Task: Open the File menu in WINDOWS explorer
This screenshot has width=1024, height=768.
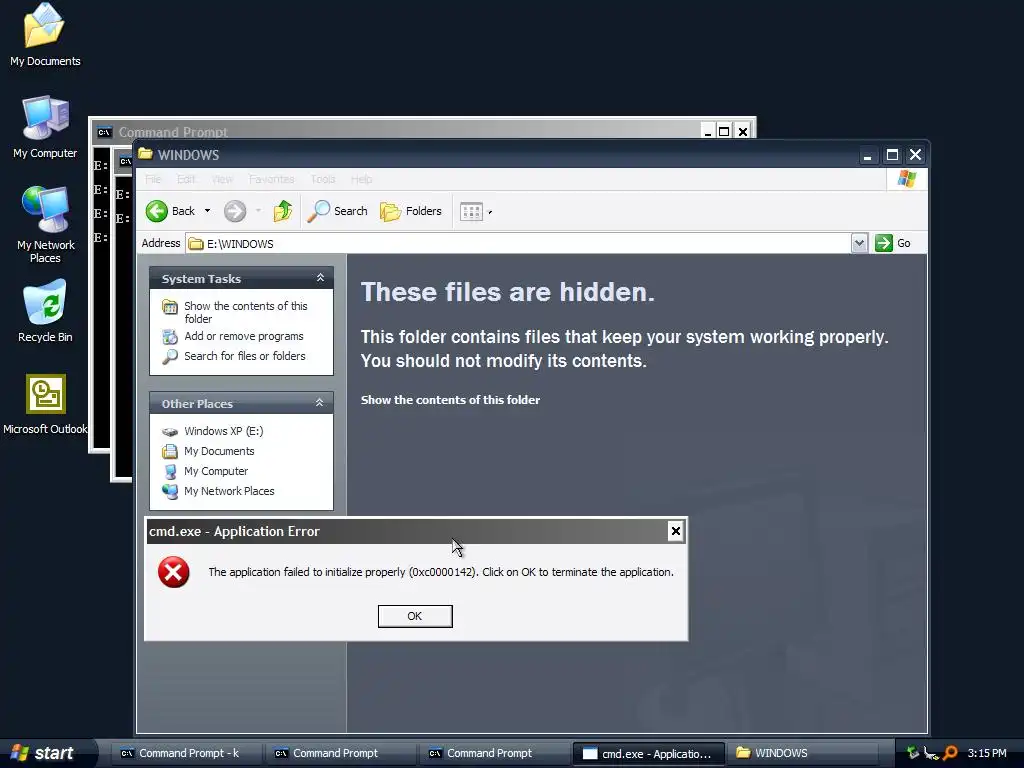Action: point(153,179)
